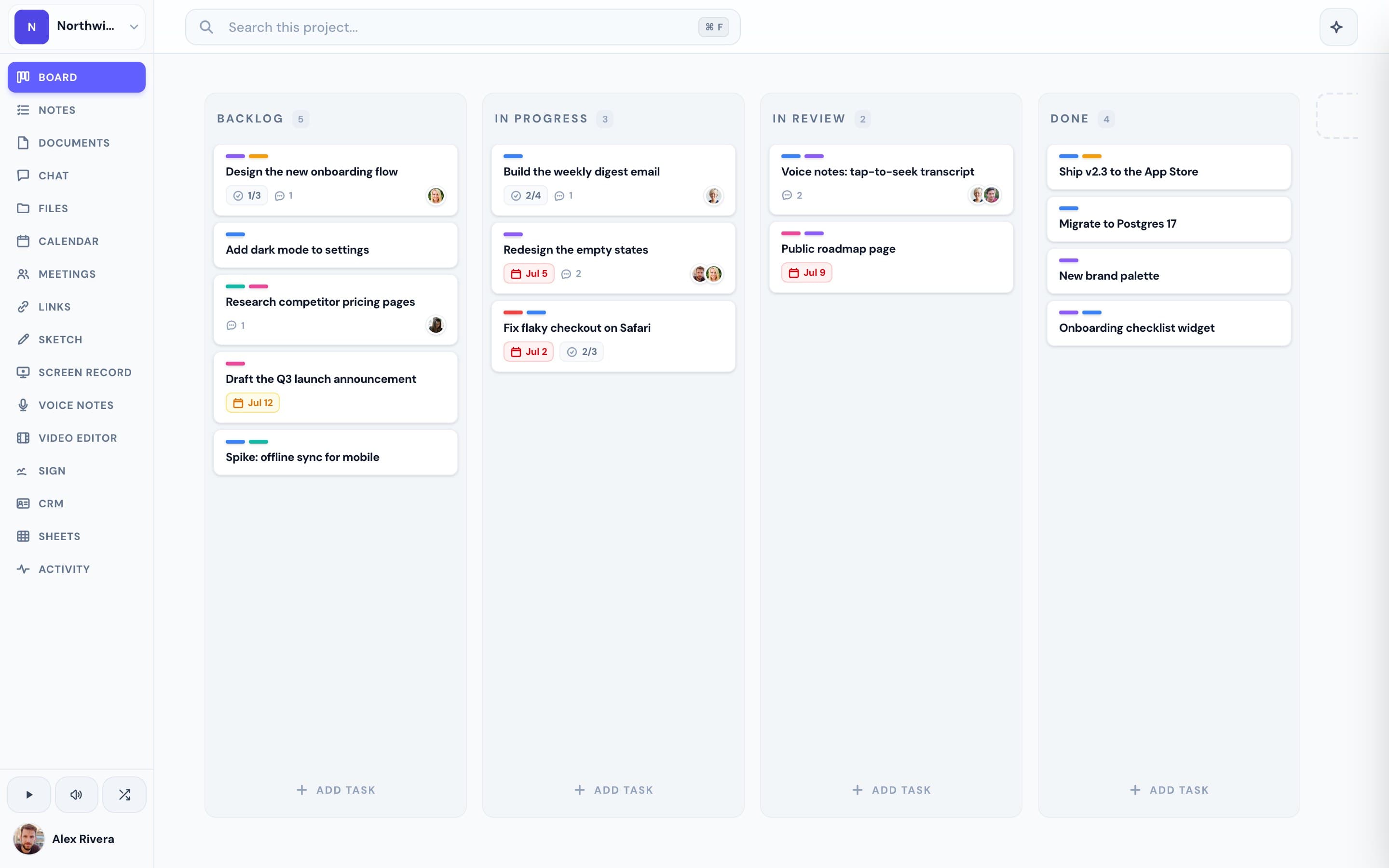Open Files from the sidebar

pyautogui.click(x=76, y=208)
